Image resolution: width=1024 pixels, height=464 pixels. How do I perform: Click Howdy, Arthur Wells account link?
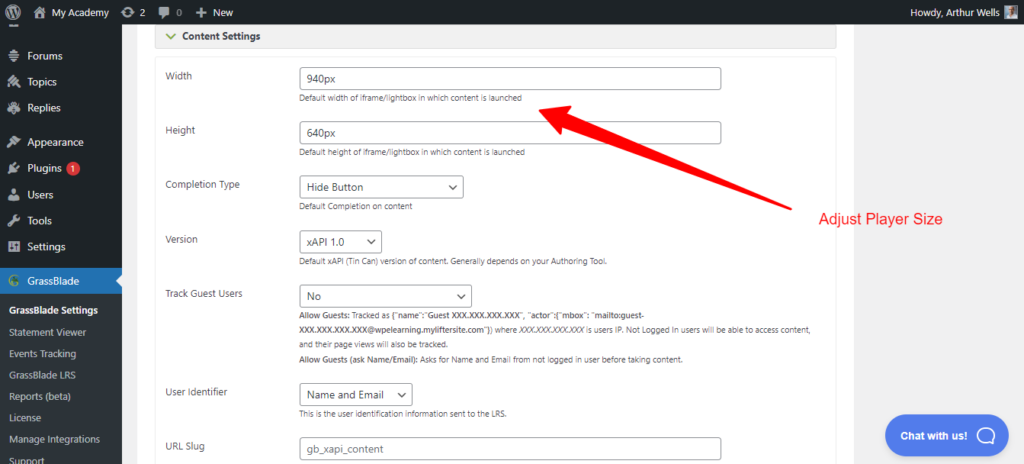click(955, 12)
